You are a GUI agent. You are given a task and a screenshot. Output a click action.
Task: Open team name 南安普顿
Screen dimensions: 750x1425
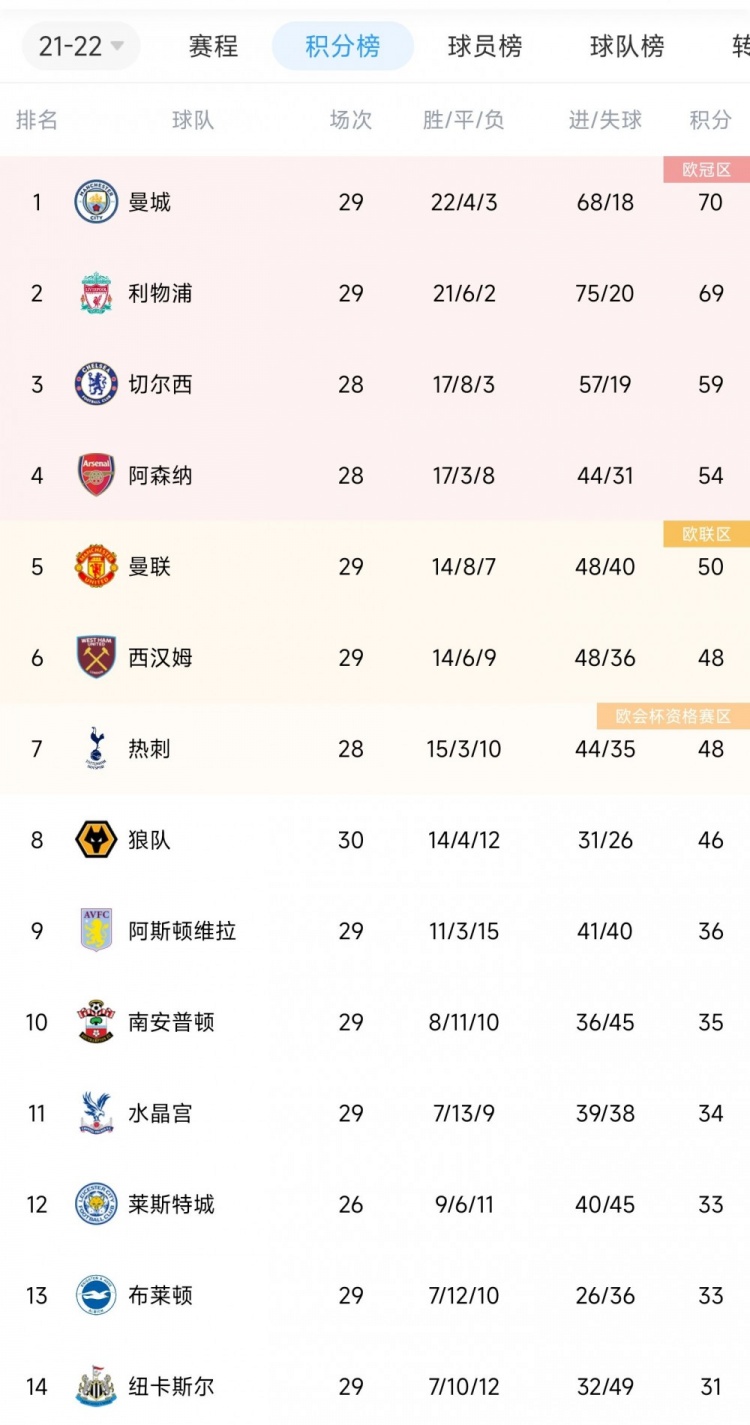click(x=171, y=1022)
